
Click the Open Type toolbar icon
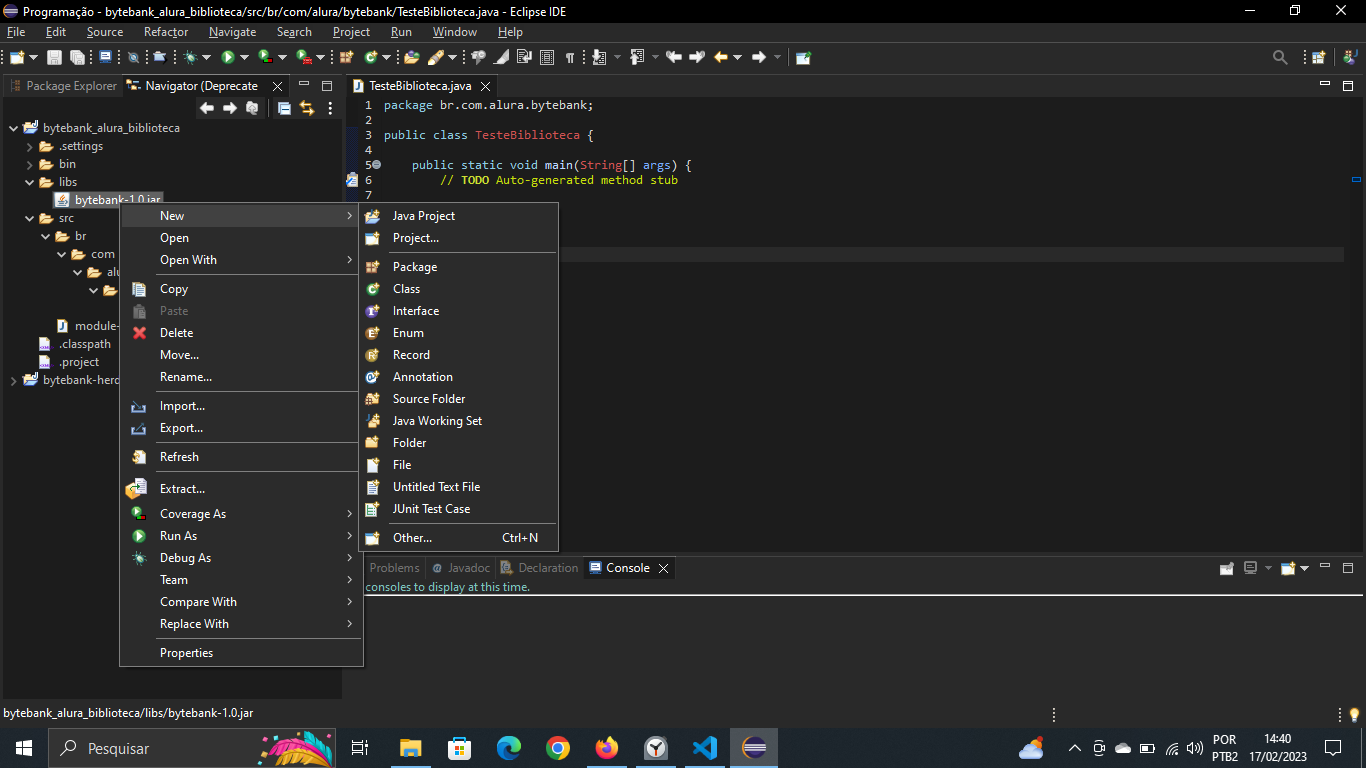tap(411, 57)
